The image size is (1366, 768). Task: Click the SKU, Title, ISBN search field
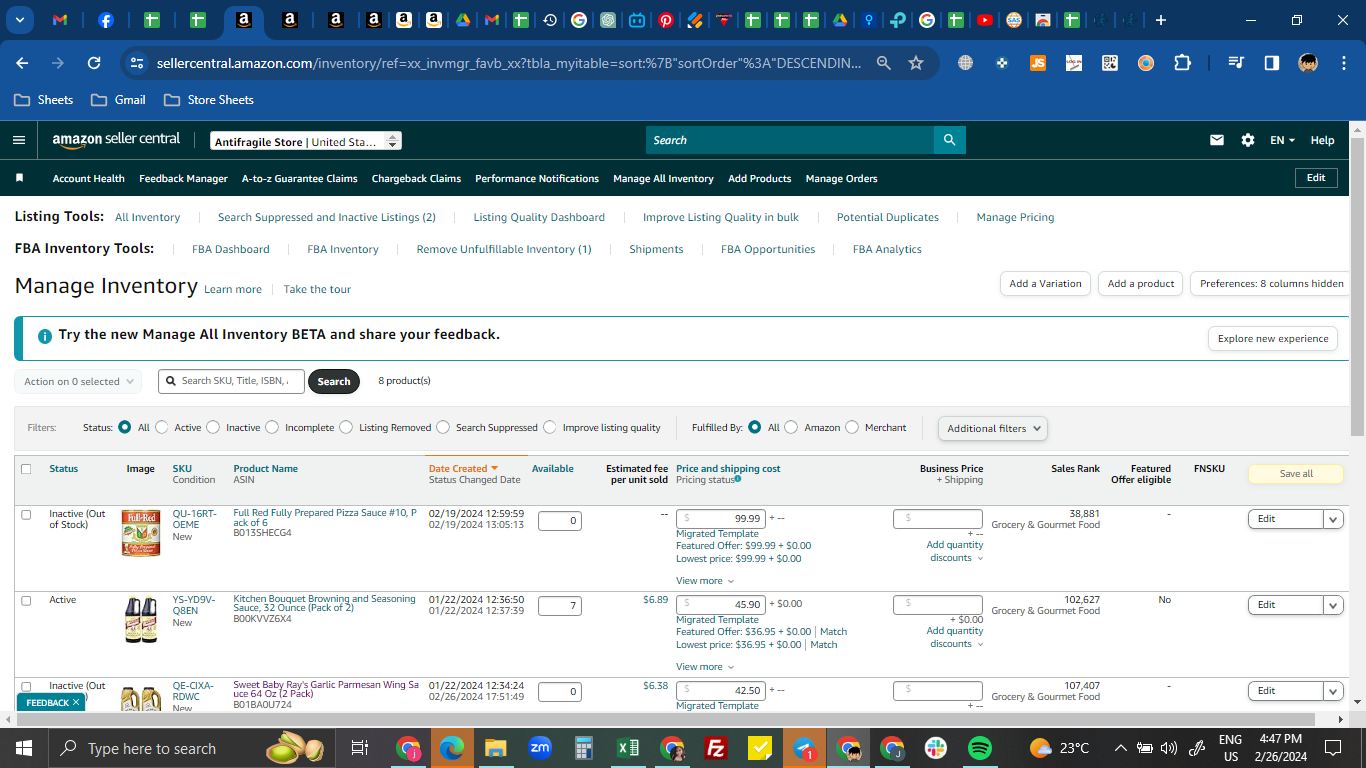[229, 381]
